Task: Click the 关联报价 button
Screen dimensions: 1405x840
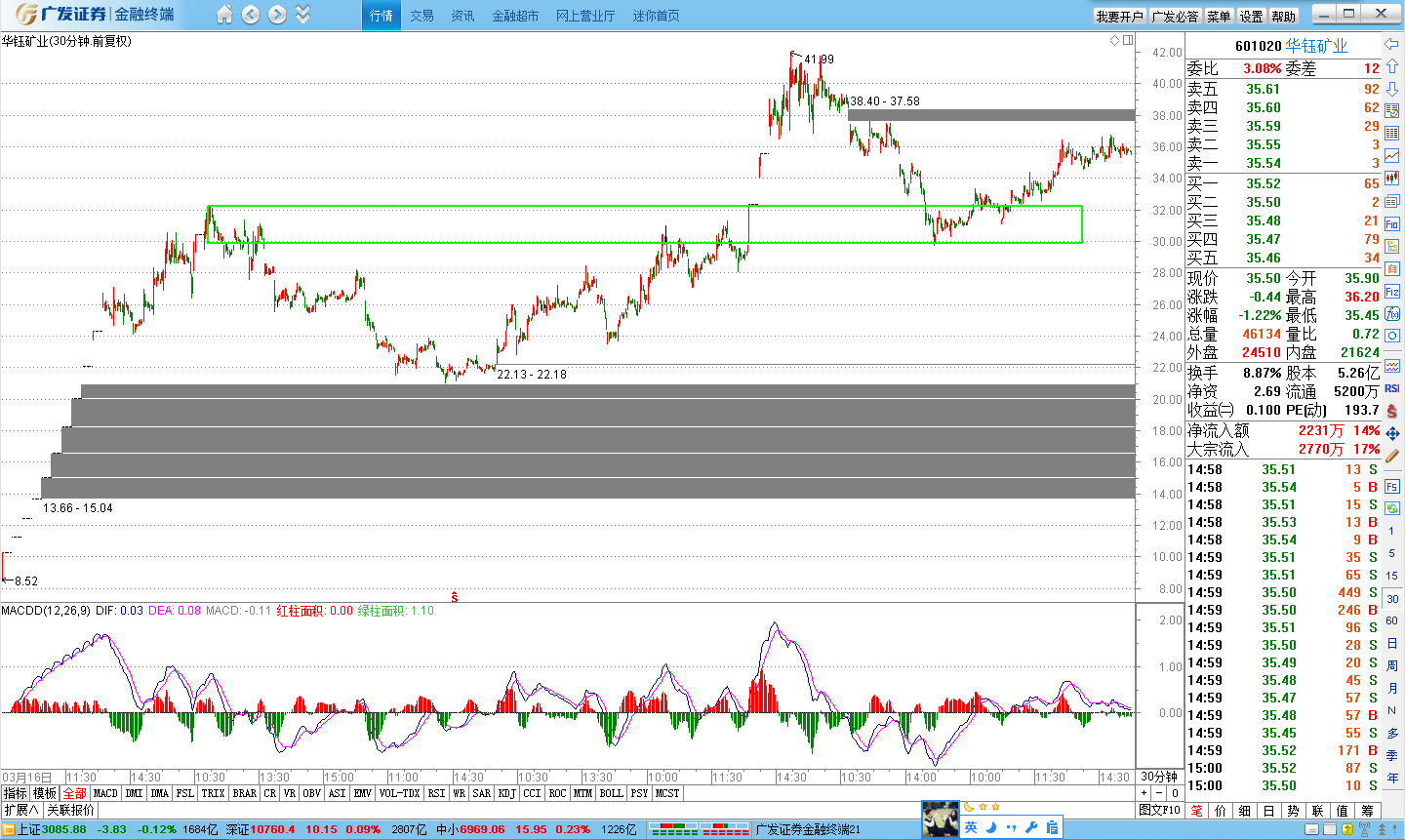Action: pyautogui.click(x=70, y=810)
